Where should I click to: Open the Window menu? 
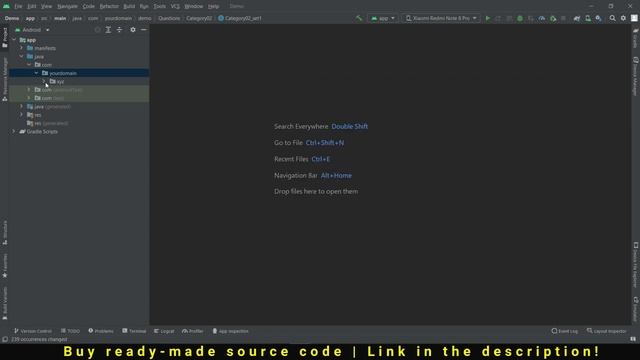[x=193, y=7]
